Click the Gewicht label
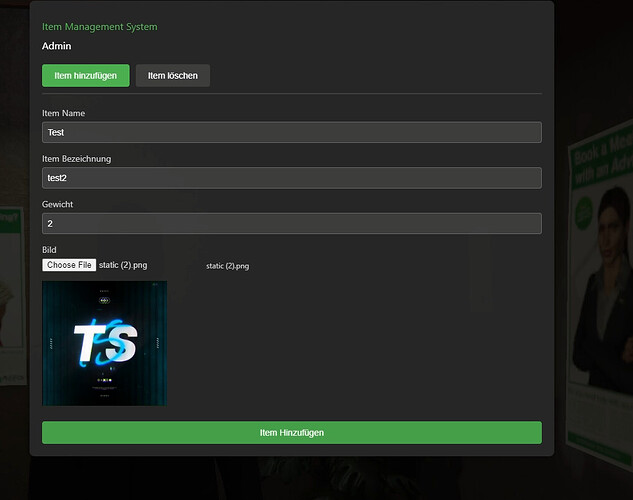This screenshot has width=633, height=500. point(57,205)
